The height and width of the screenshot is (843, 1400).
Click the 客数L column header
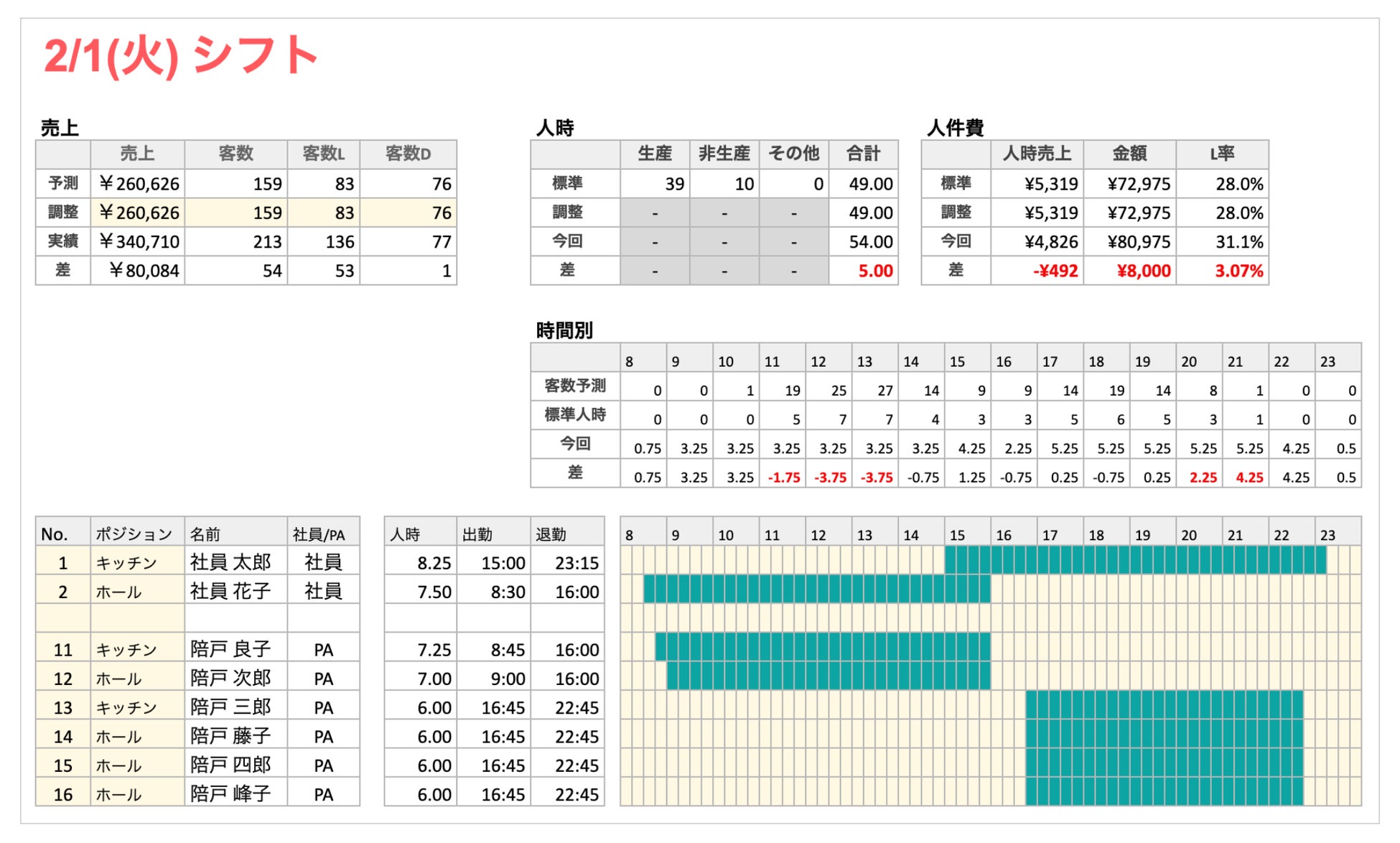323,154
